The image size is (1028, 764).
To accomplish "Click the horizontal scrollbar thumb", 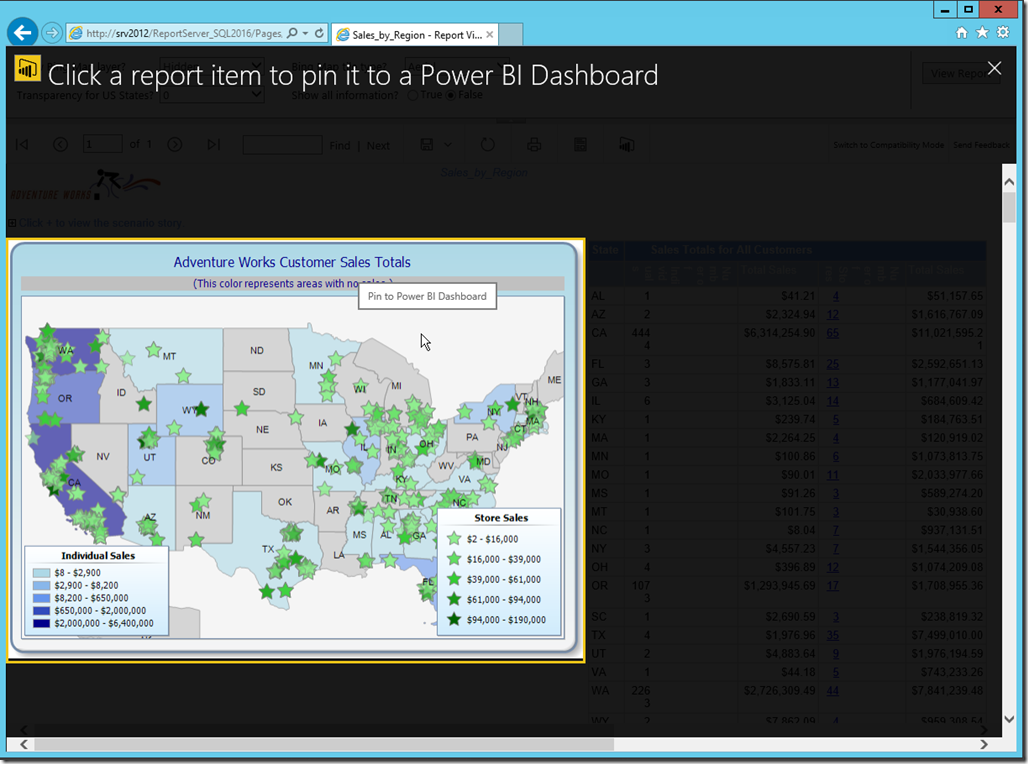I will click(x=324, y=744).
